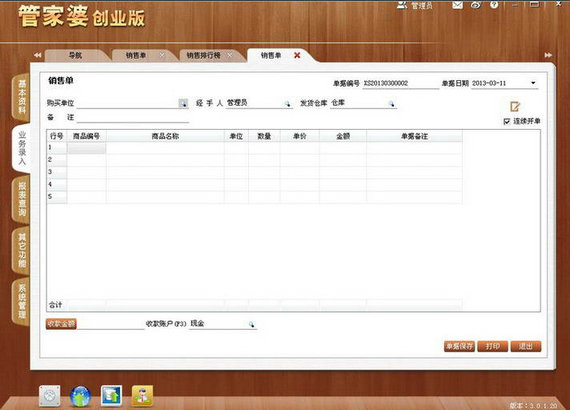Toggle the 连续开单 checkbox
This screenshot has width=570, height=410.
507,121
